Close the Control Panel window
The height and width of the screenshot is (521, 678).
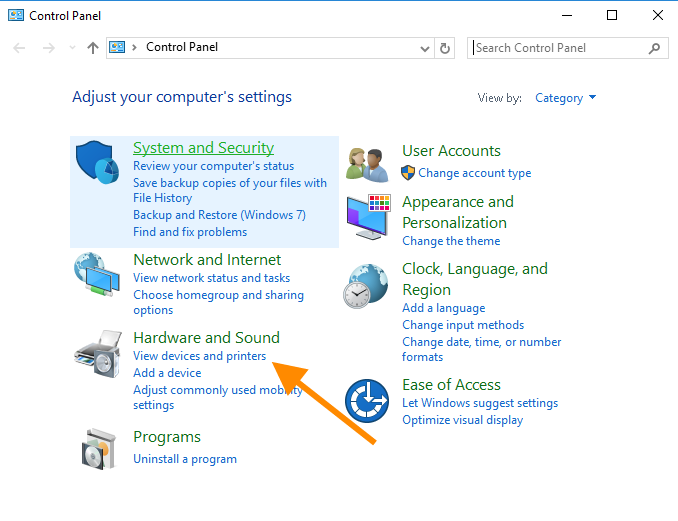(657, 16)
